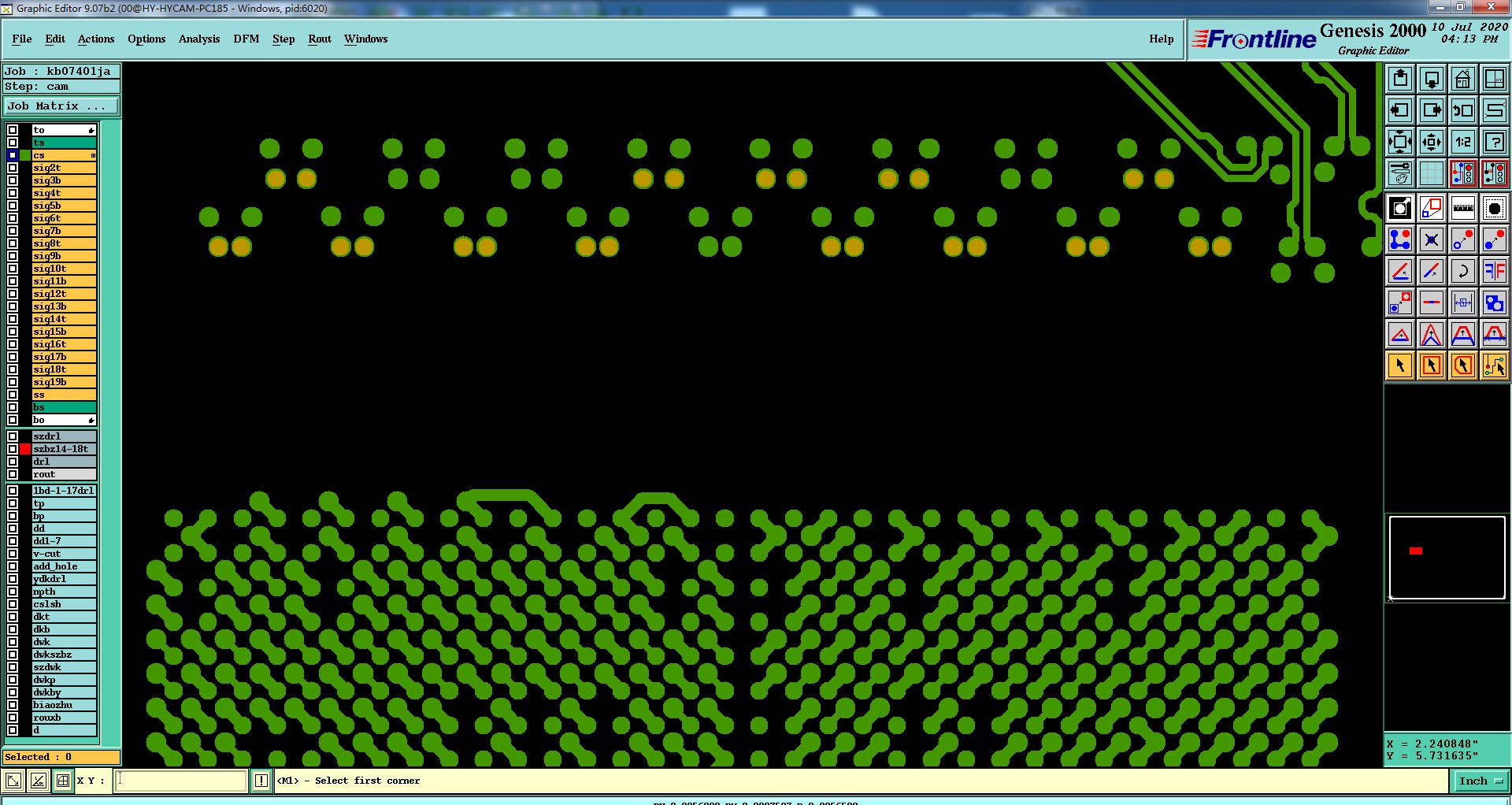Viewport: 1512px width, 805px height.
Task: Toggle the checkbox for layer szbz14-18t
Action: coord(13,449)
